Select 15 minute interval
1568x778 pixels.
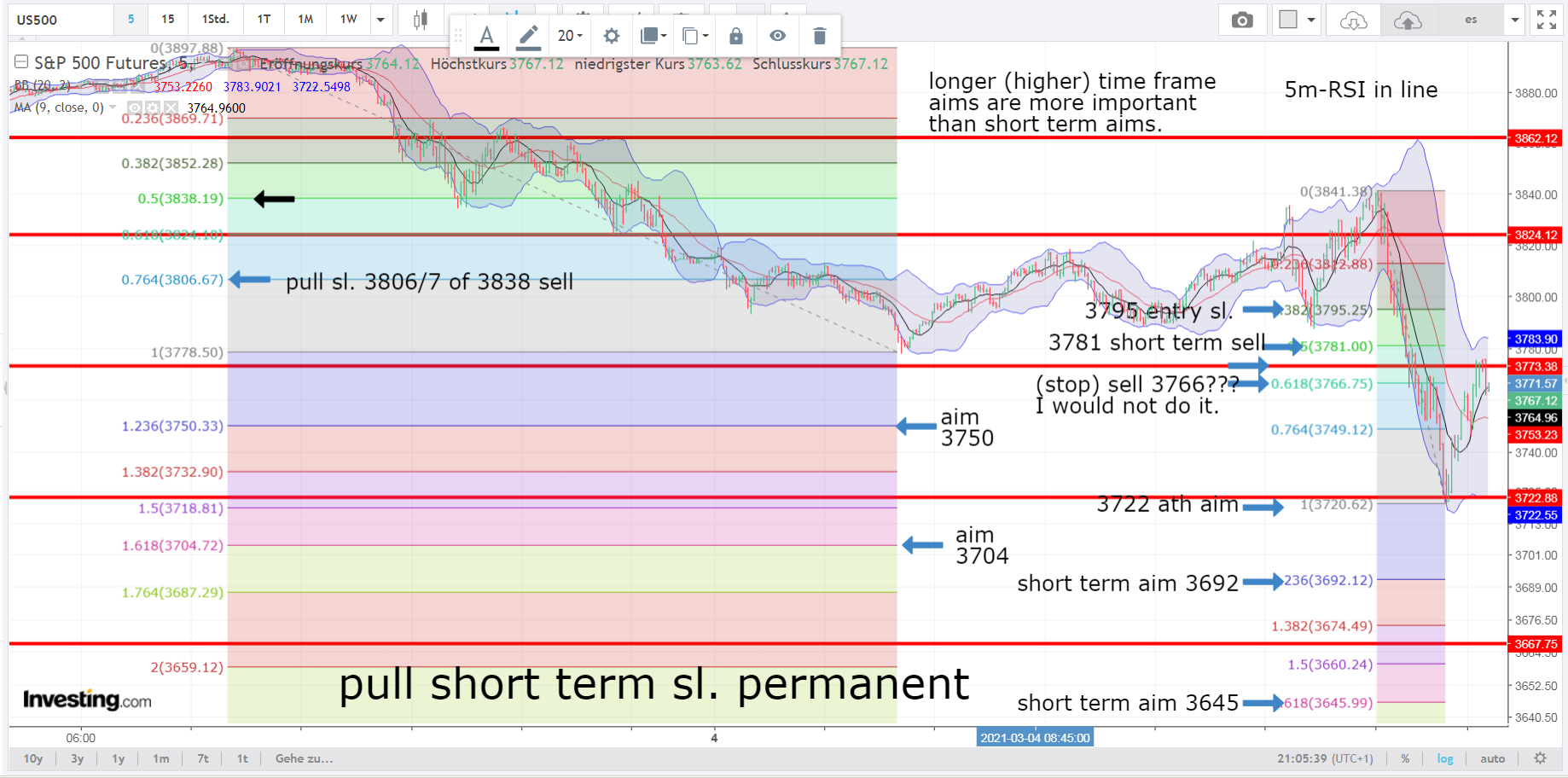[x=168, y=19]
